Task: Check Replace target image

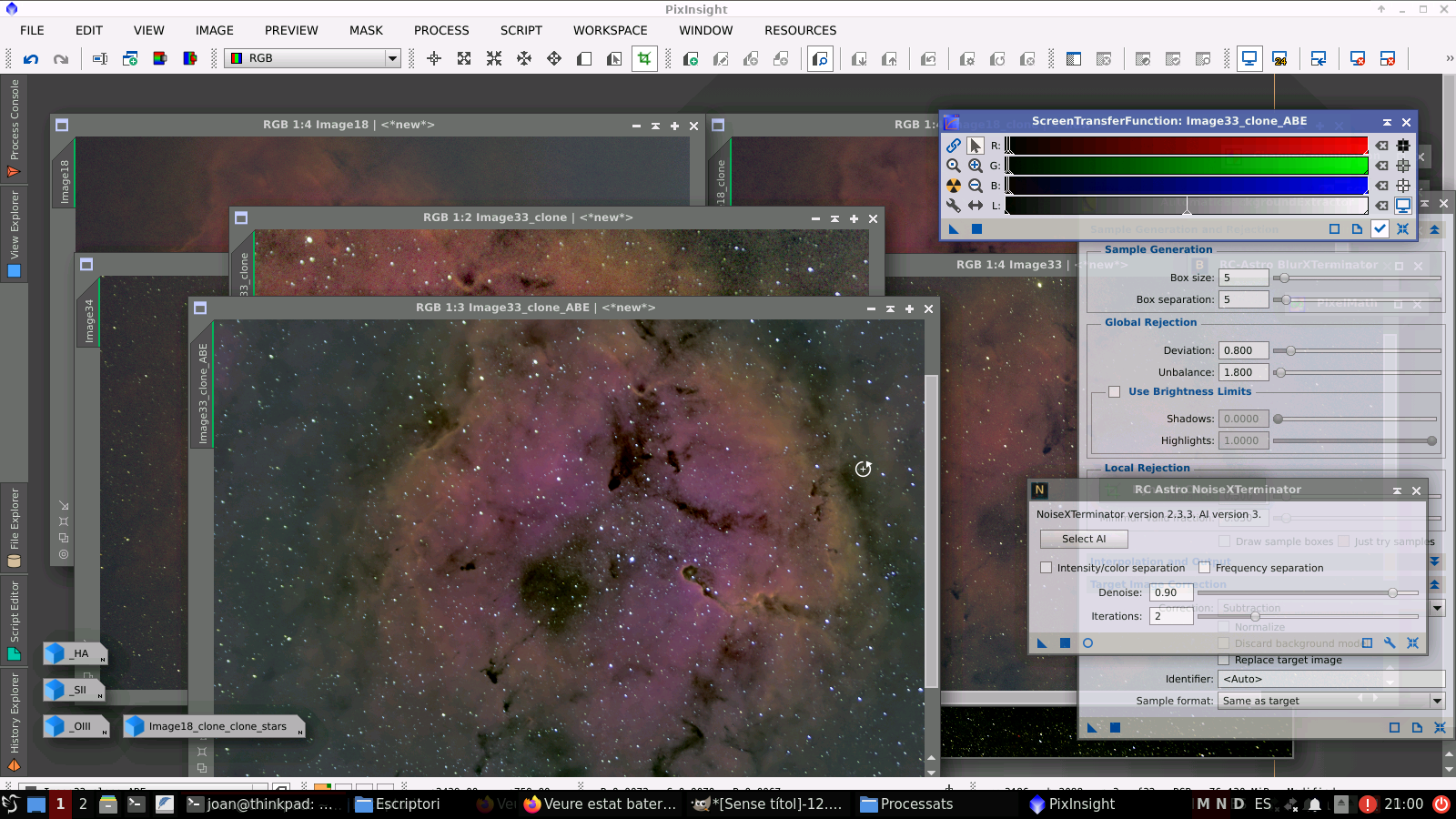Action: 1223,660
